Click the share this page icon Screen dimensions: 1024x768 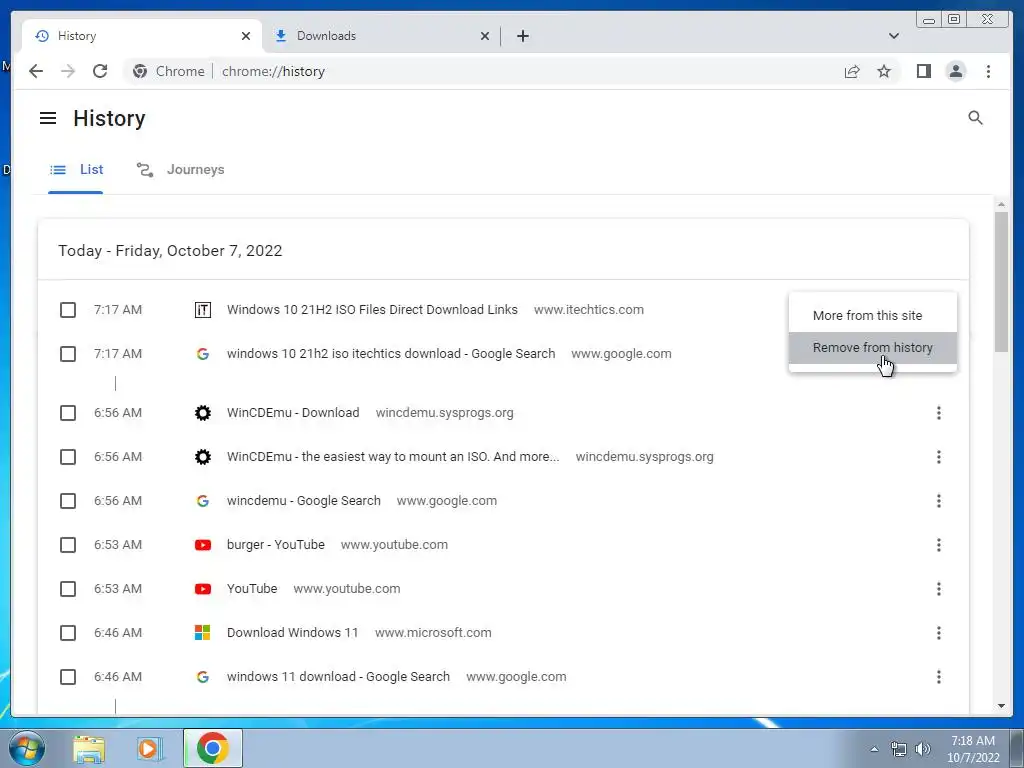tap(852, 71)
